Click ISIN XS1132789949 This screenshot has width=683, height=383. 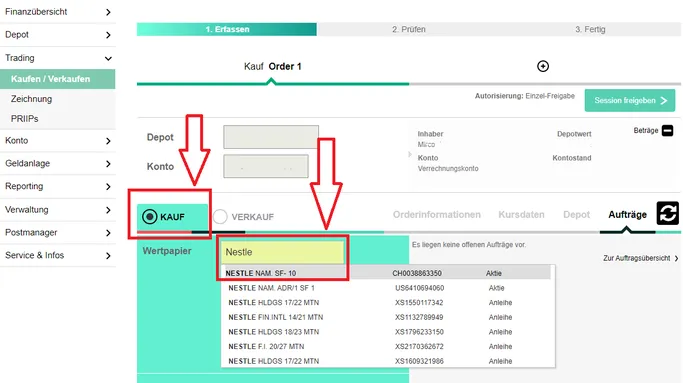pos(419,317)
